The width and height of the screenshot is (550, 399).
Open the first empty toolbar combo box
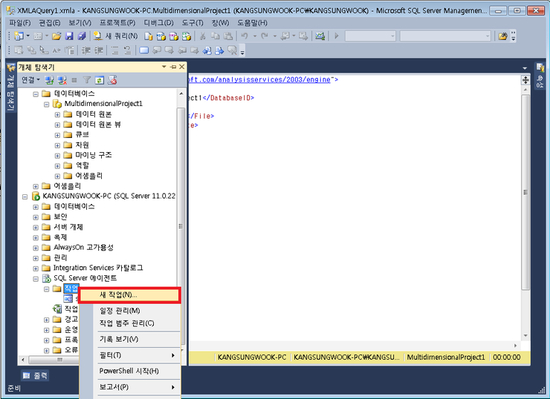pyautogui.click(x=370, y=36)
